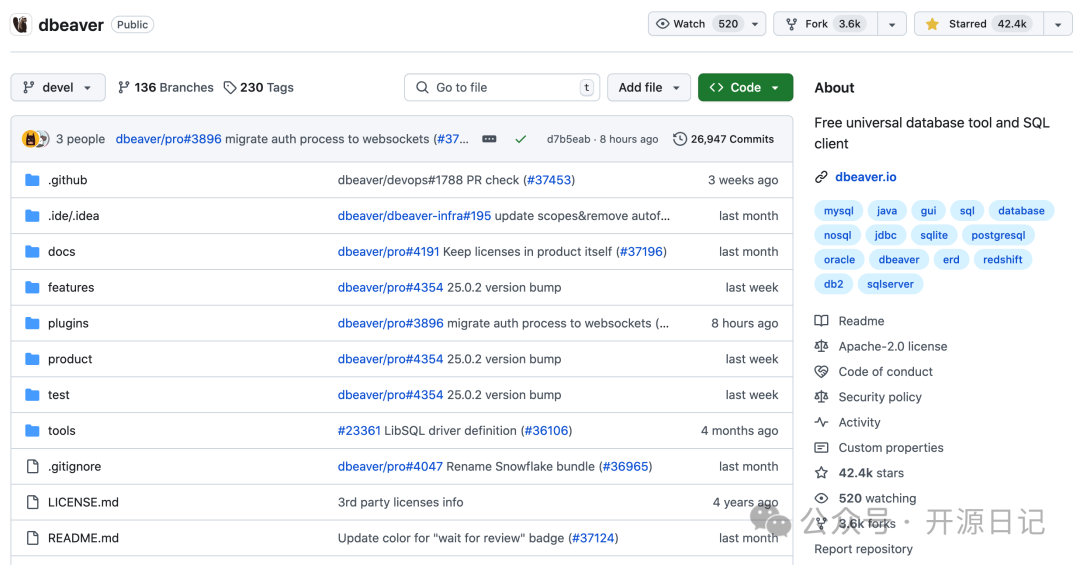The height and width of the screenshot is (565, 1080).
Task: Click the postgresql topic tag
Action: 999,235
